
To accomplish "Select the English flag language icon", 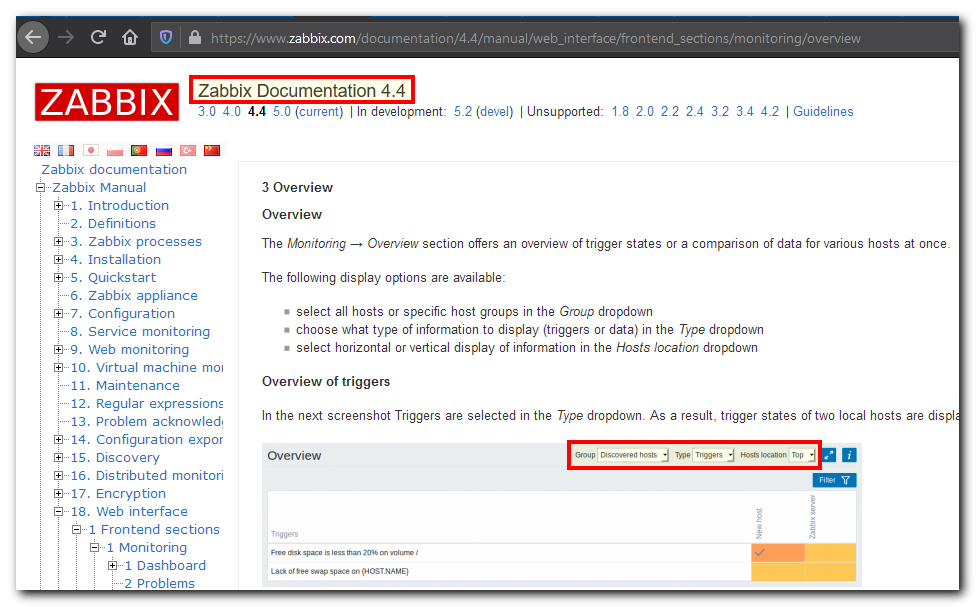I will click(41, 150).
